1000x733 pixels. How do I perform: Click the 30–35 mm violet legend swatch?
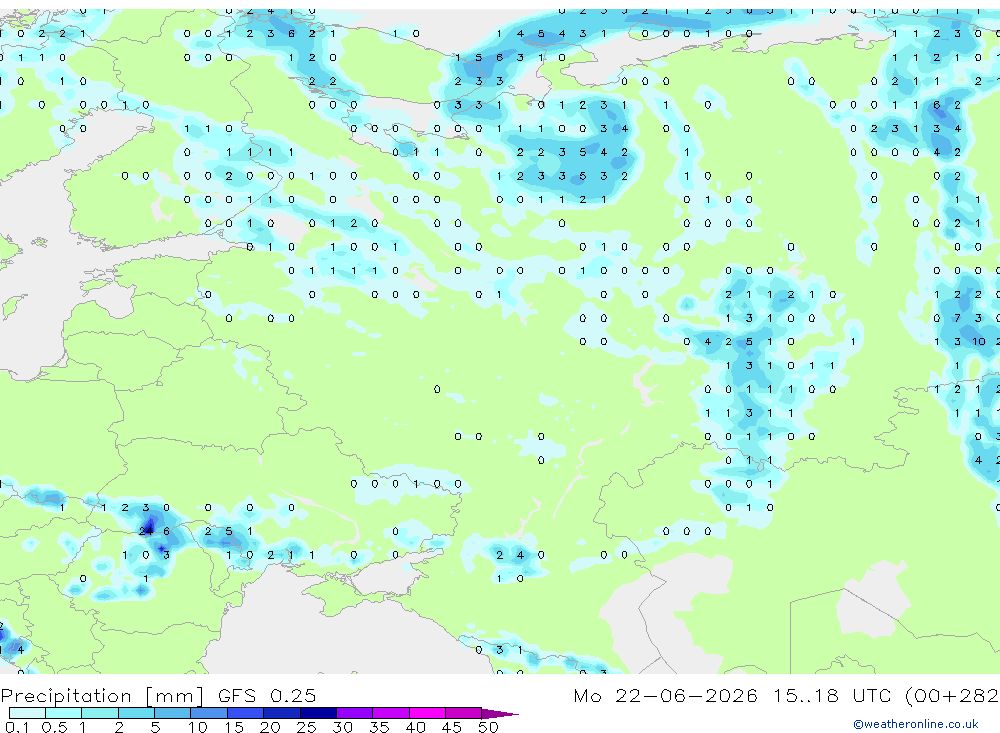tap(355, 713)
